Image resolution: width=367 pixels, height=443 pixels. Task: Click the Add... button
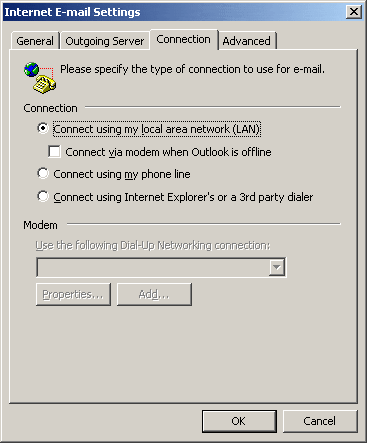(154, 294)
